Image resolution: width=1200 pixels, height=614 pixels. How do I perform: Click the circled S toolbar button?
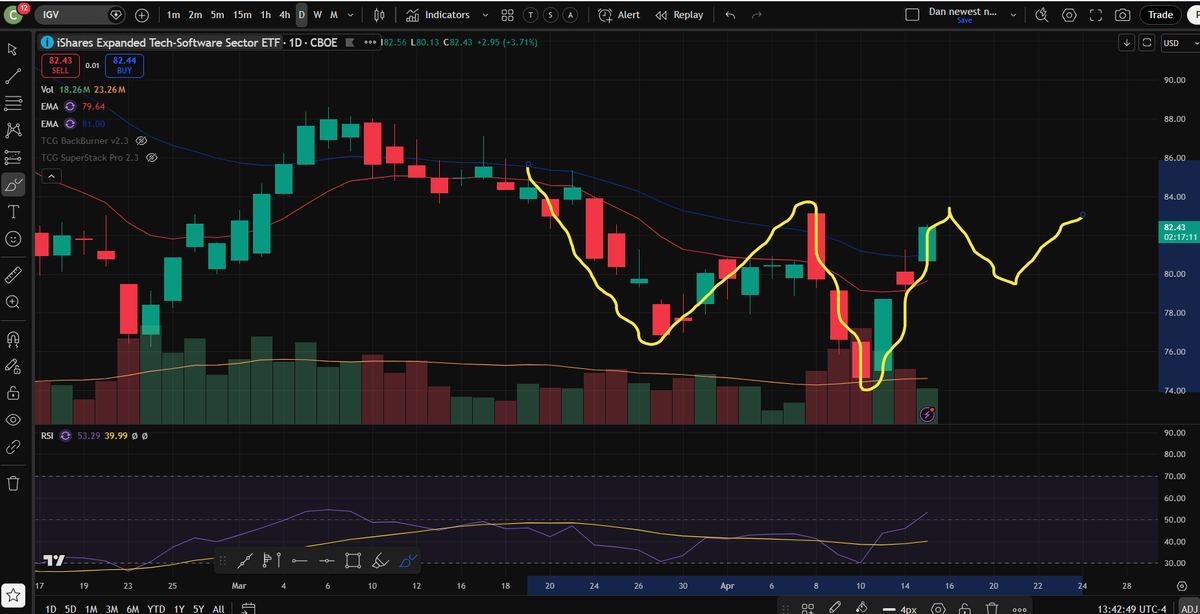tap(550, 15)
